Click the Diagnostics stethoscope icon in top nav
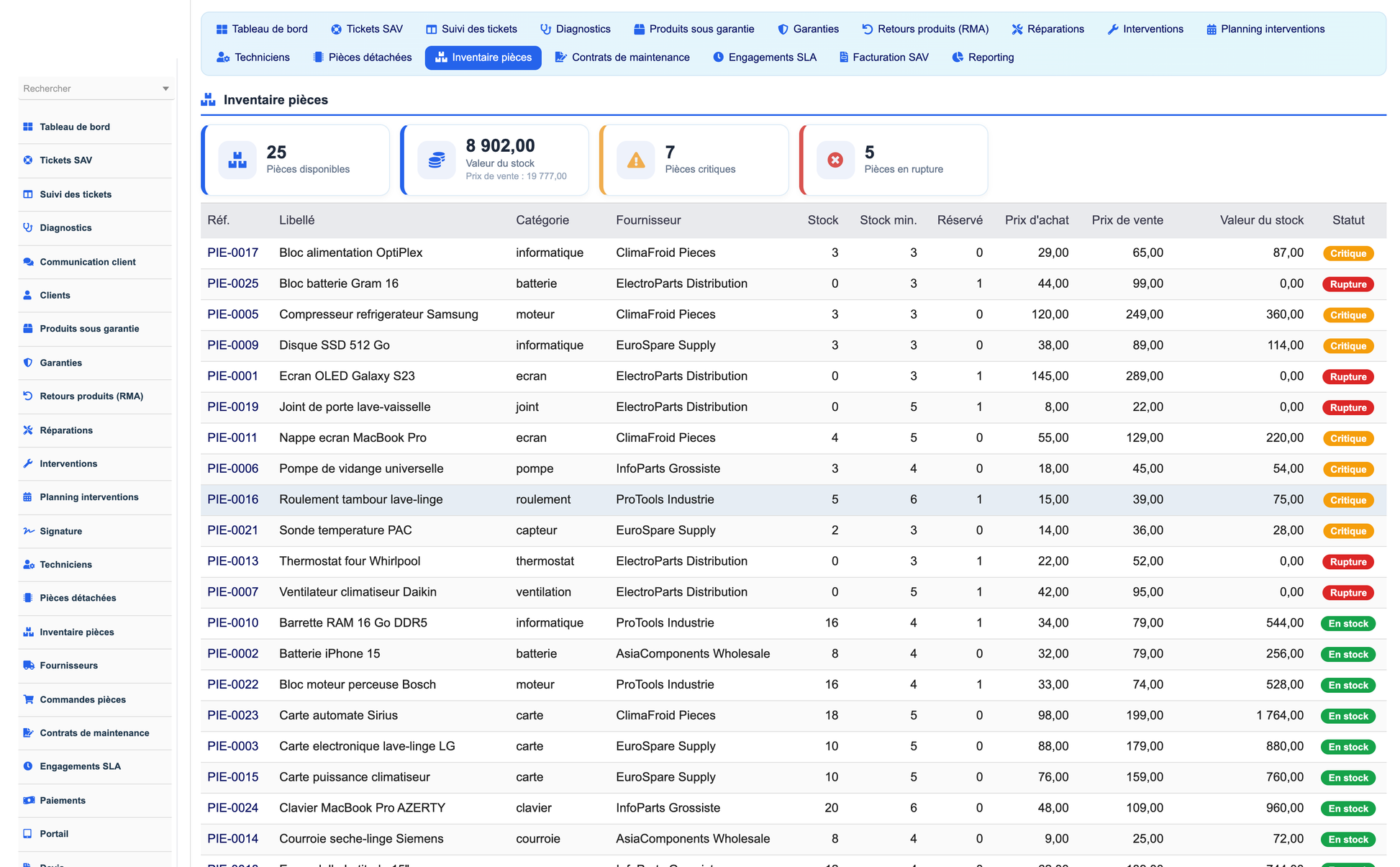The image size is (1400, 867). point(545,29)
